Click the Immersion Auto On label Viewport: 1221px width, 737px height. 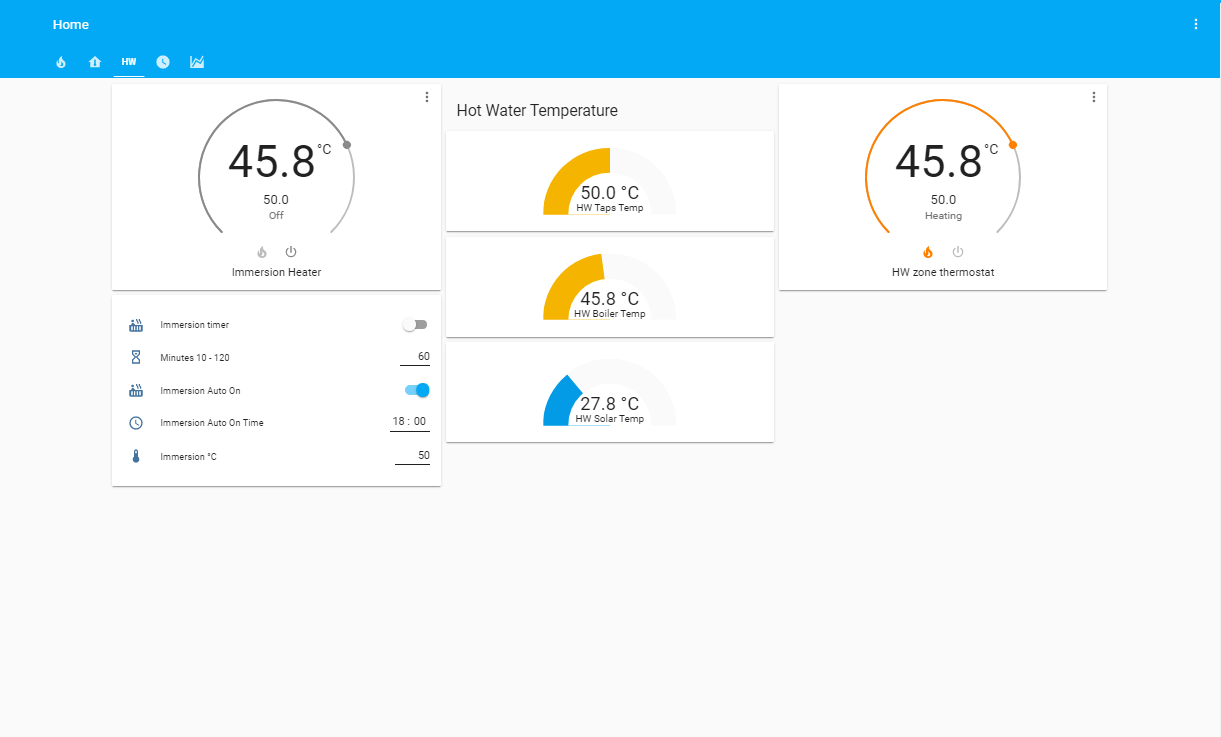pos(200,391)
